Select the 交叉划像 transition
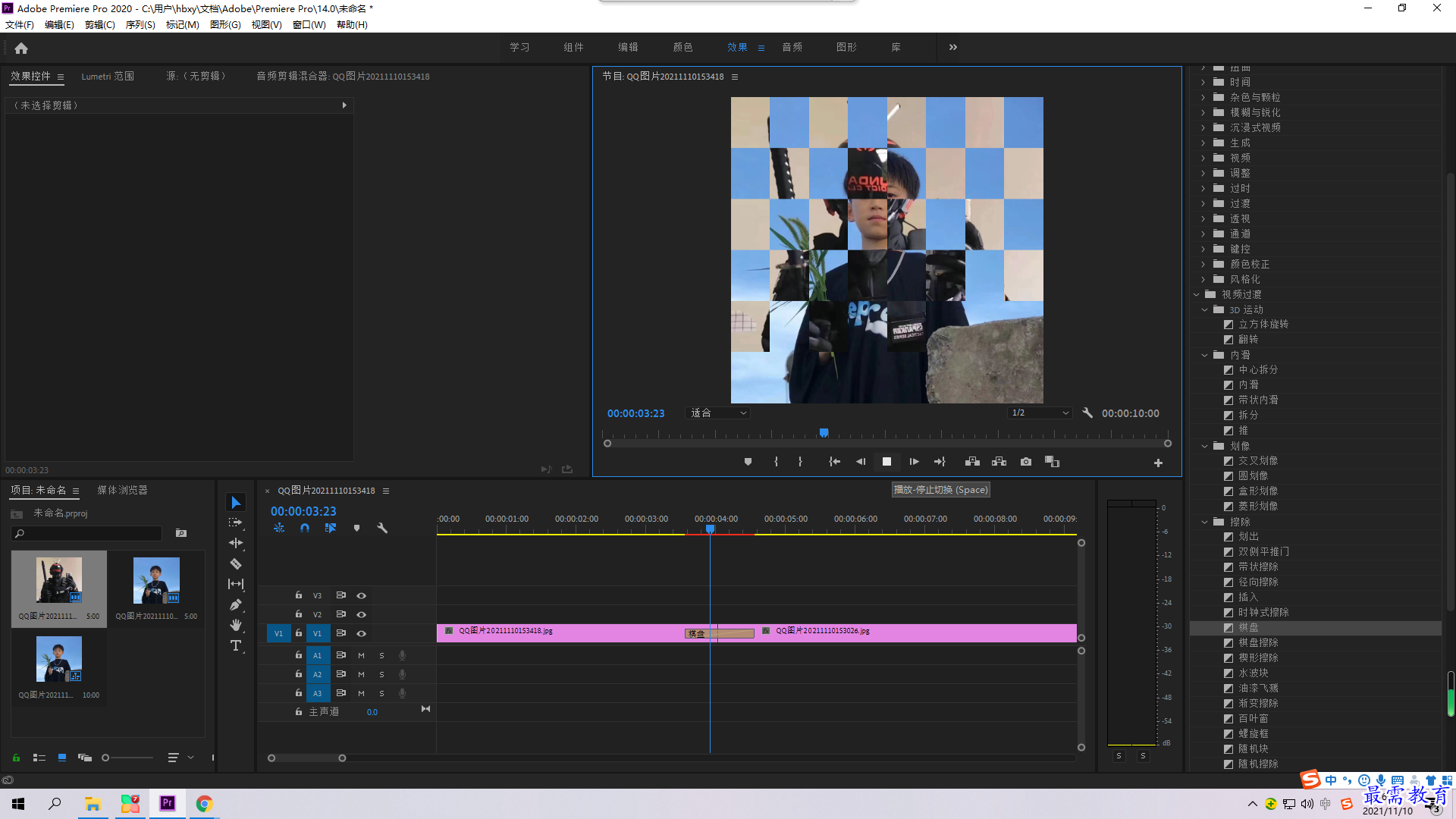The image size is (1456, 819). pos(1258,461)
